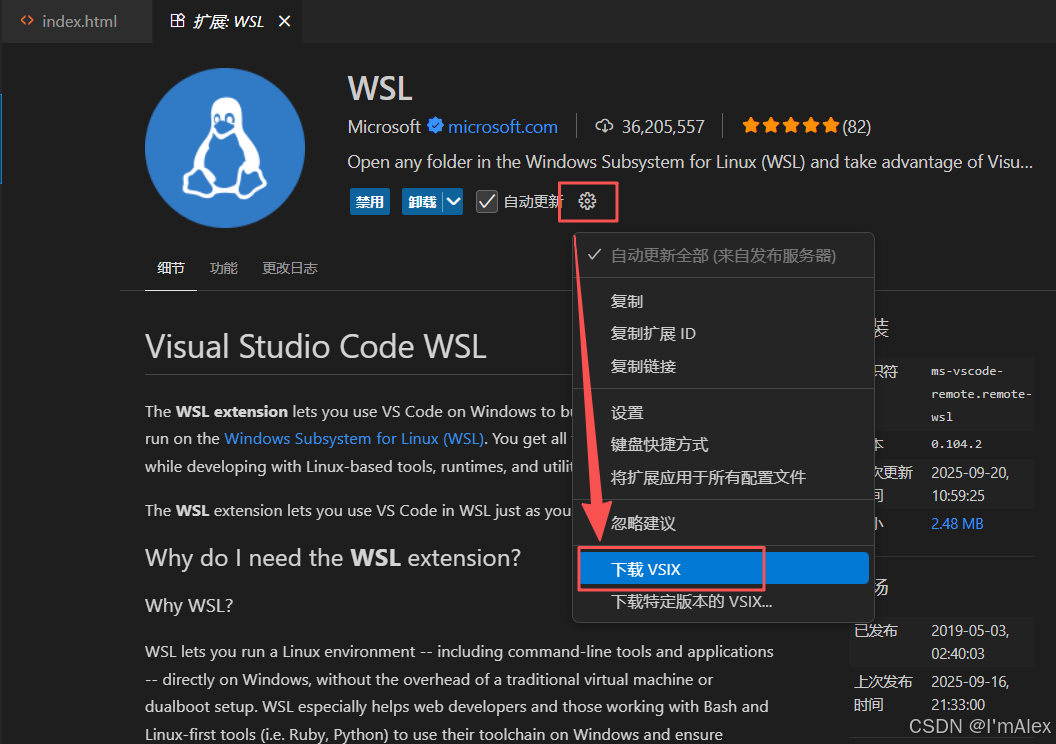Choose 键盘快捷方式 from the menu
Screen dimensions: 1056x744
click(x=723, y=444)
